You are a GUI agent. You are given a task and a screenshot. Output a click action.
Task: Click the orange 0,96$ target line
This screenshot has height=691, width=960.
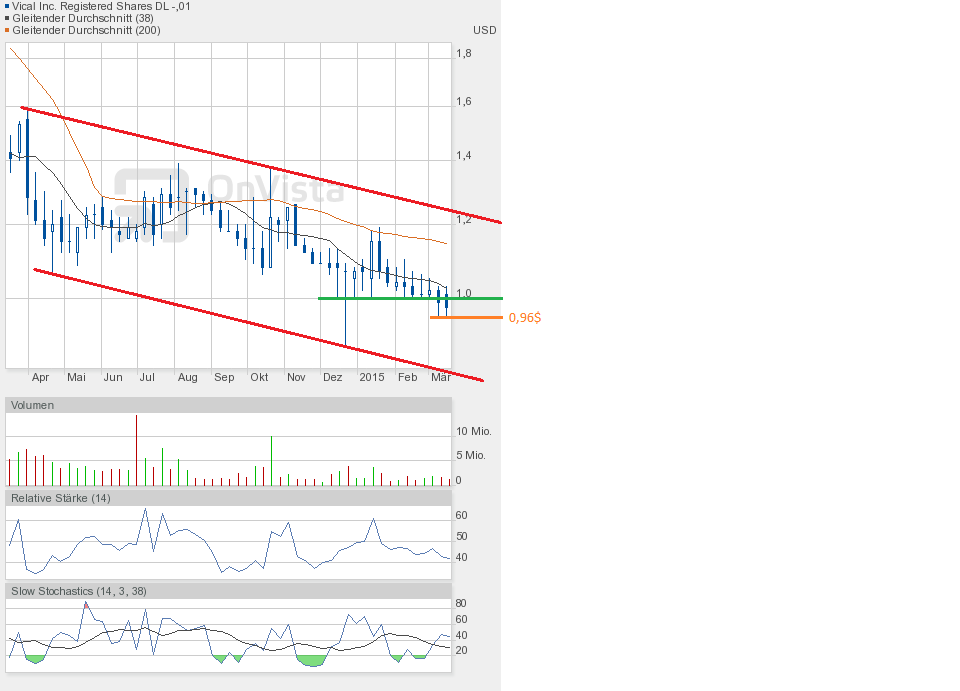(470, 317)
